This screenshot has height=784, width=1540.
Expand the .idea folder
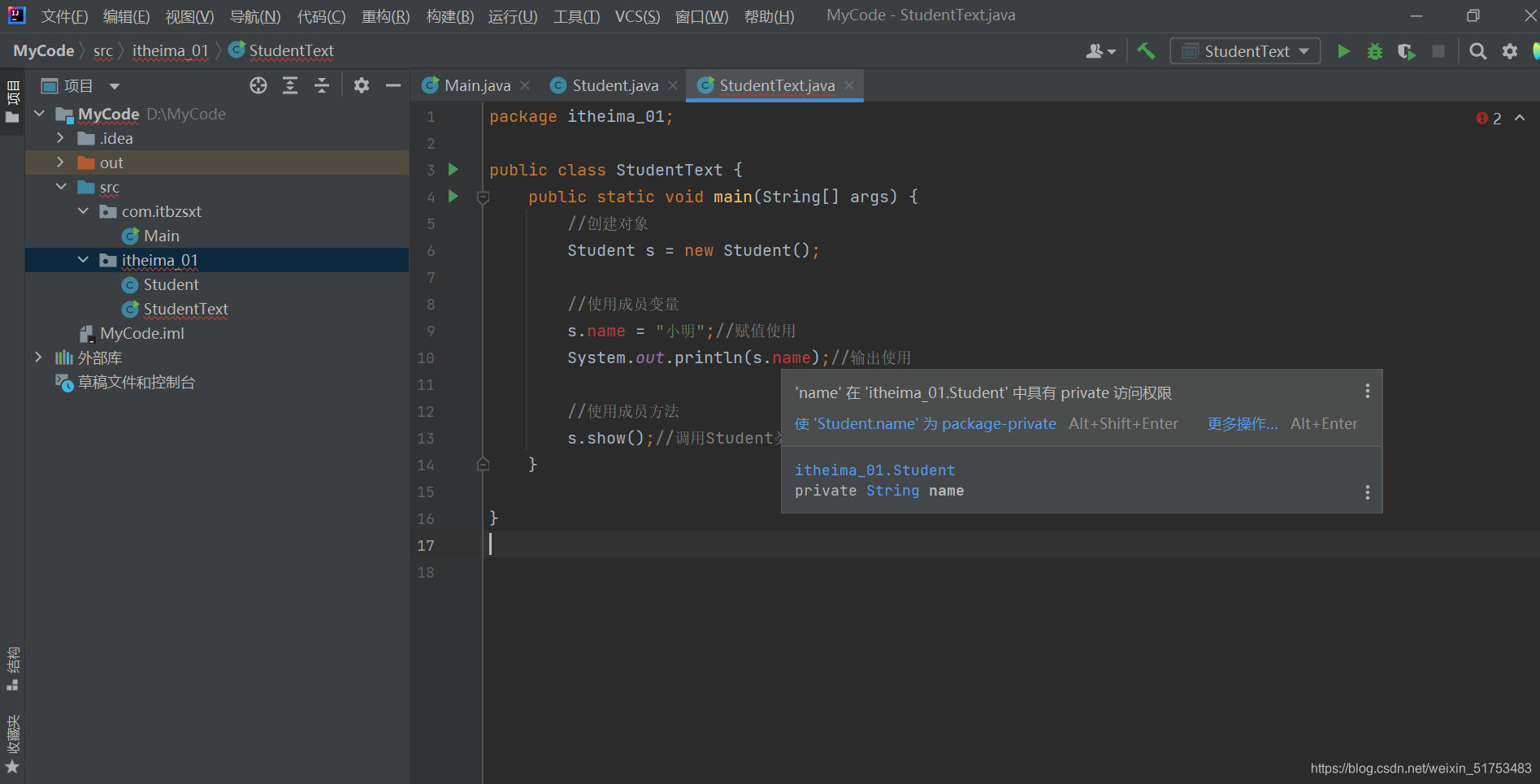point(61,138)
